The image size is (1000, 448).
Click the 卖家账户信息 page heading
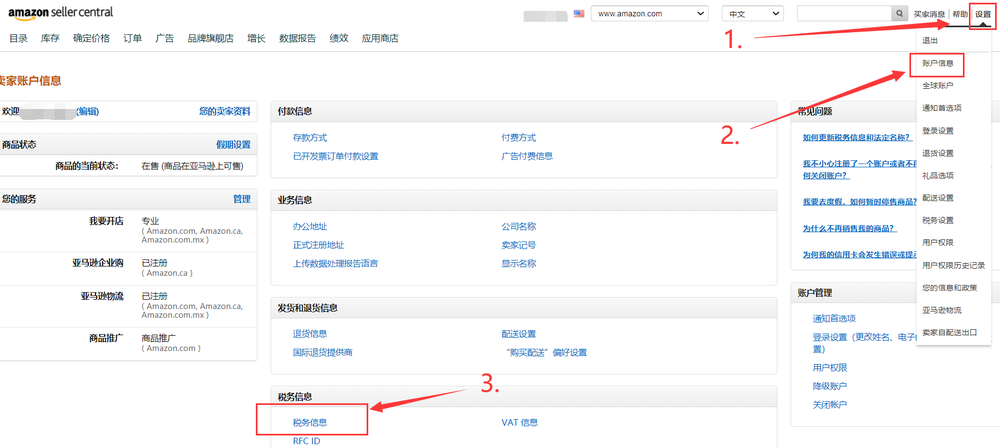pos(30,80)
